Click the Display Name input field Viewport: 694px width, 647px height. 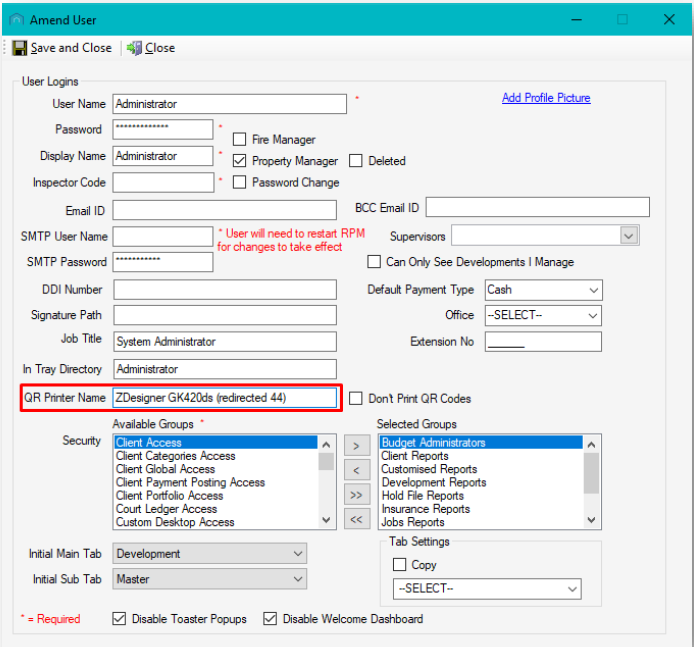tap(163, 156)
